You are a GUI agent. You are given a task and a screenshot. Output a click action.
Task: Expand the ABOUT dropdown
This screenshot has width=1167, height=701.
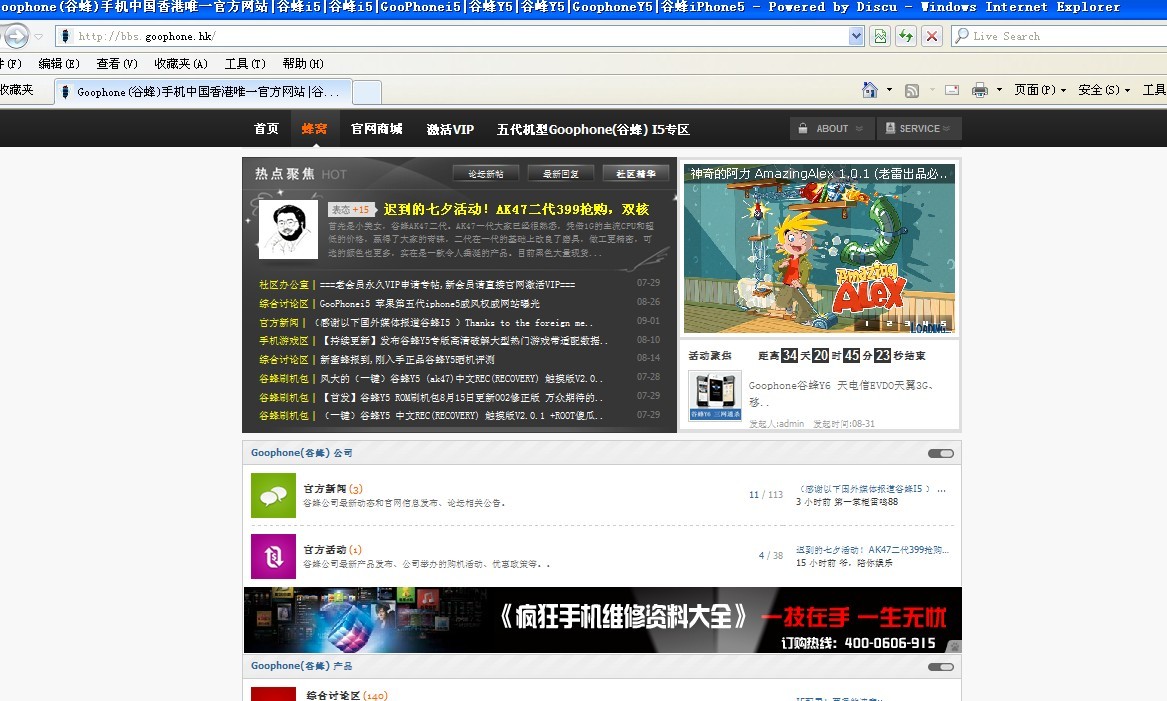(831, 129)
